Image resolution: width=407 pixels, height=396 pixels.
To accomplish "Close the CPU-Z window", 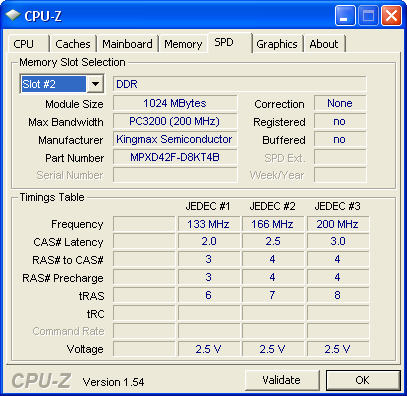I will click(391, 16).
